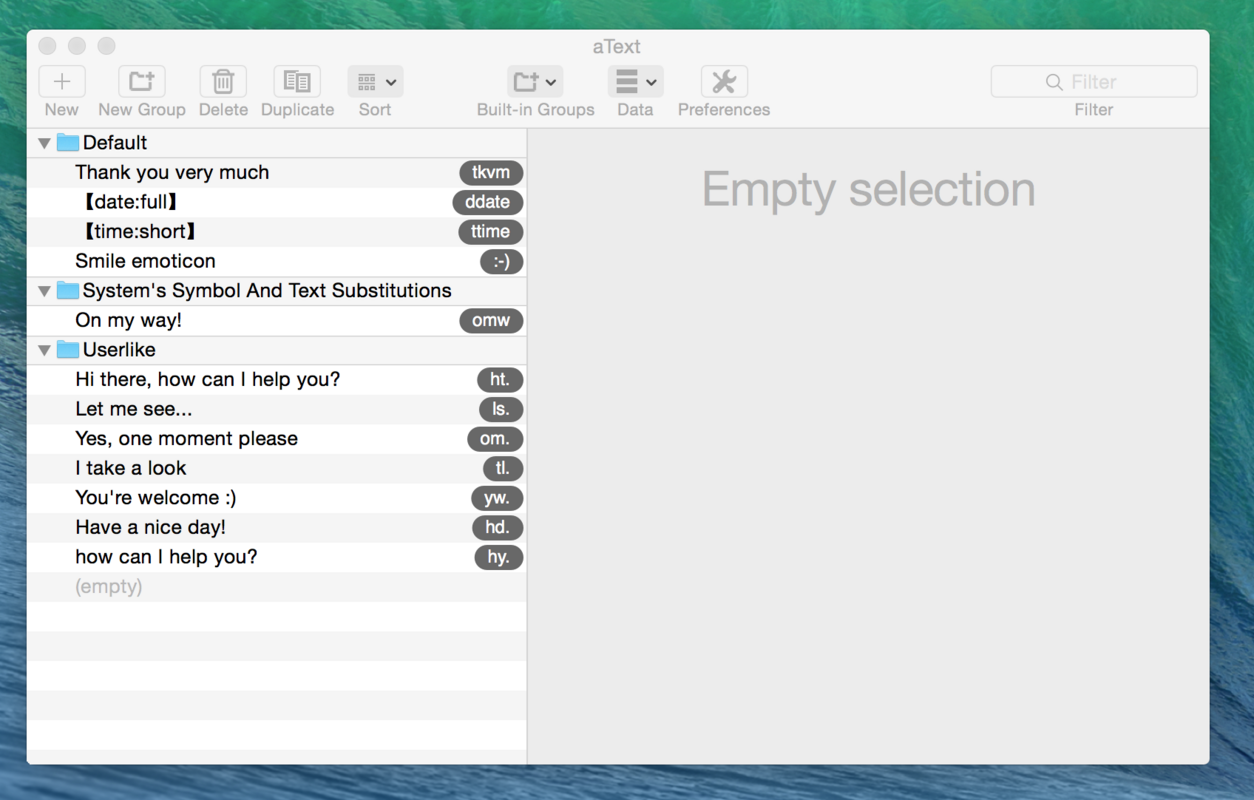Open the Data dropdown chevron
This screenshot has width=1254, height=800.
click(x=650, y=82)
